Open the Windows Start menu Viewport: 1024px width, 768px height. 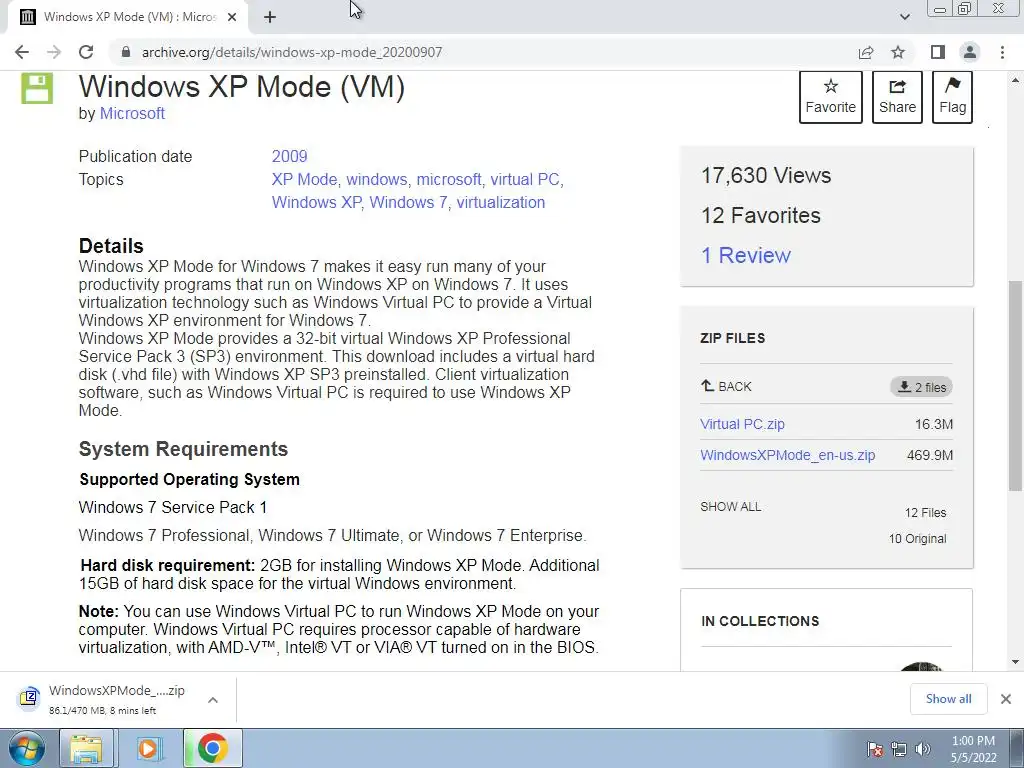(x=27, y=748)
